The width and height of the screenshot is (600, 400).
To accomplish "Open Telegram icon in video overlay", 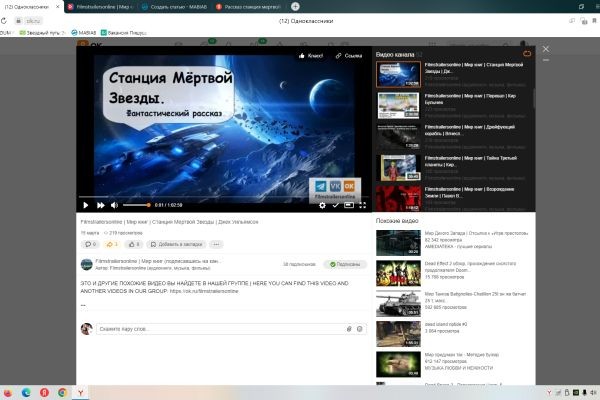I will tap(321, 186).
